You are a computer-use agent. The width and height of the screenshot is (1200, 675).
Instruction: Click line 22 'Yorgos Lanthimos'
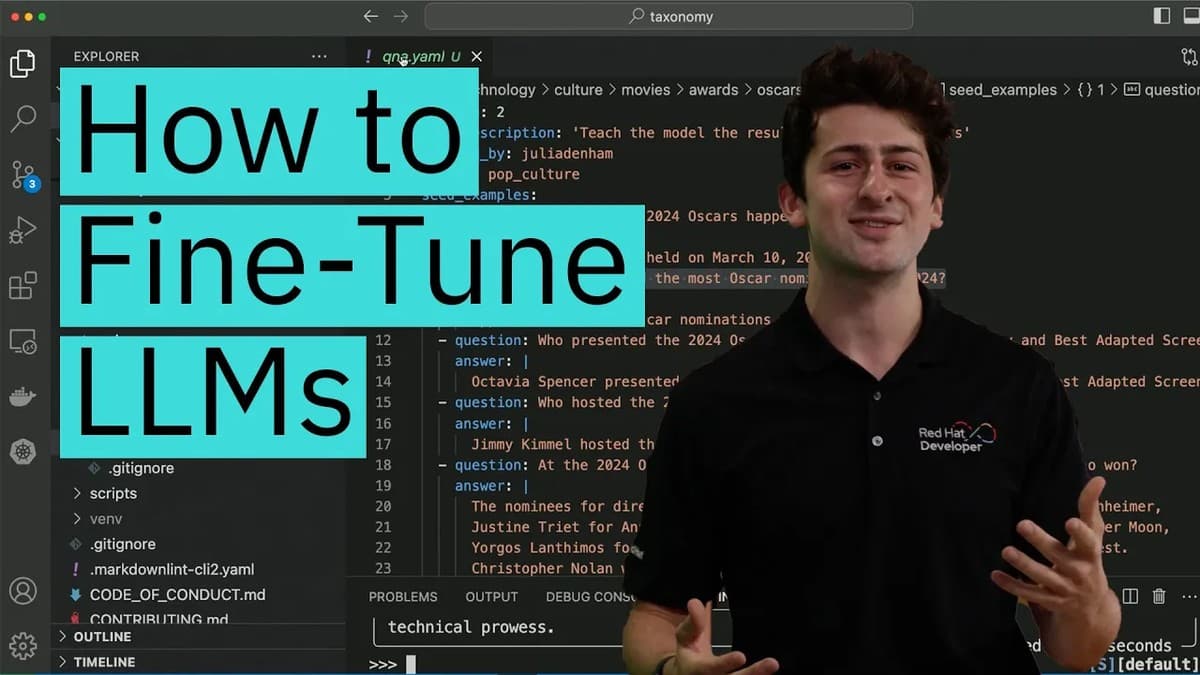click(556, 548)
